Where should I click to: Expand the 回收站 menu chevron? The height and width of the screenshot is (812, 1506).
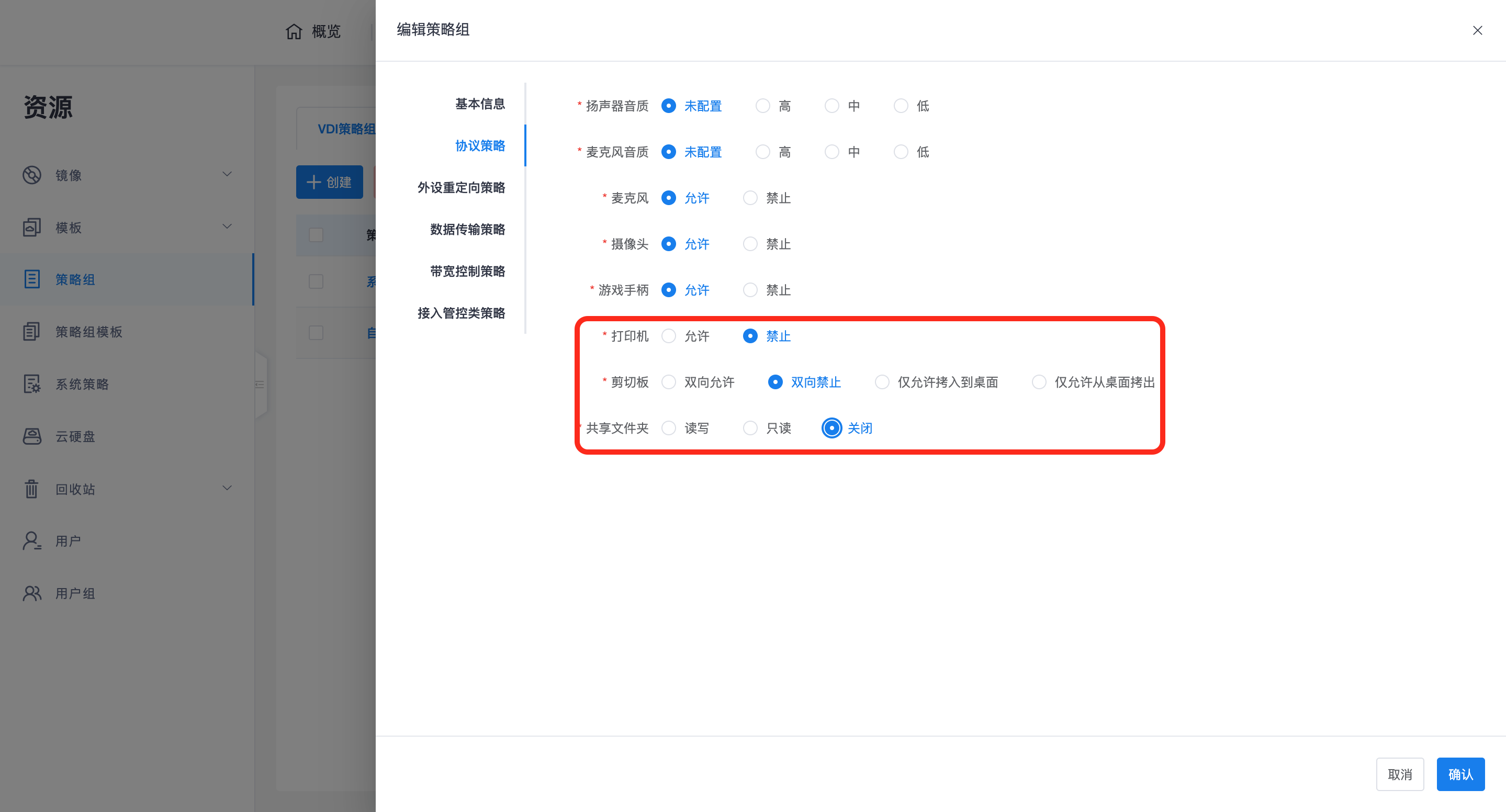pyautogui.click(x=228, y=488)
